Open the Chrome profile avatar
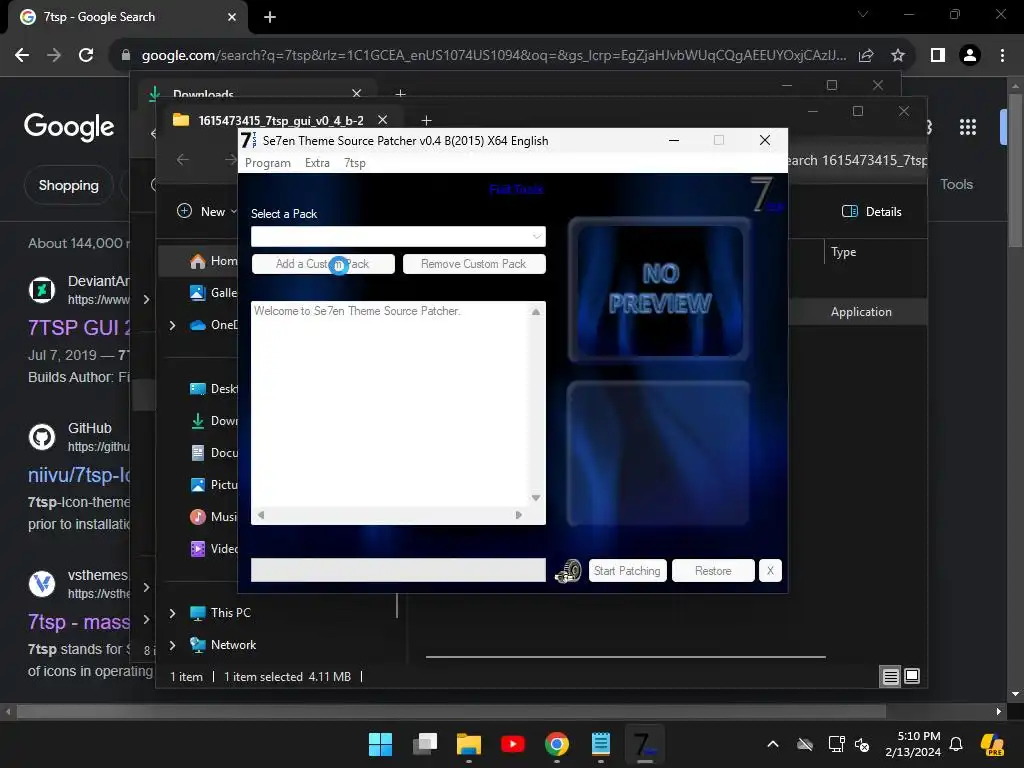The width and height of the screenshot is (1024, 768). (970, 56)
